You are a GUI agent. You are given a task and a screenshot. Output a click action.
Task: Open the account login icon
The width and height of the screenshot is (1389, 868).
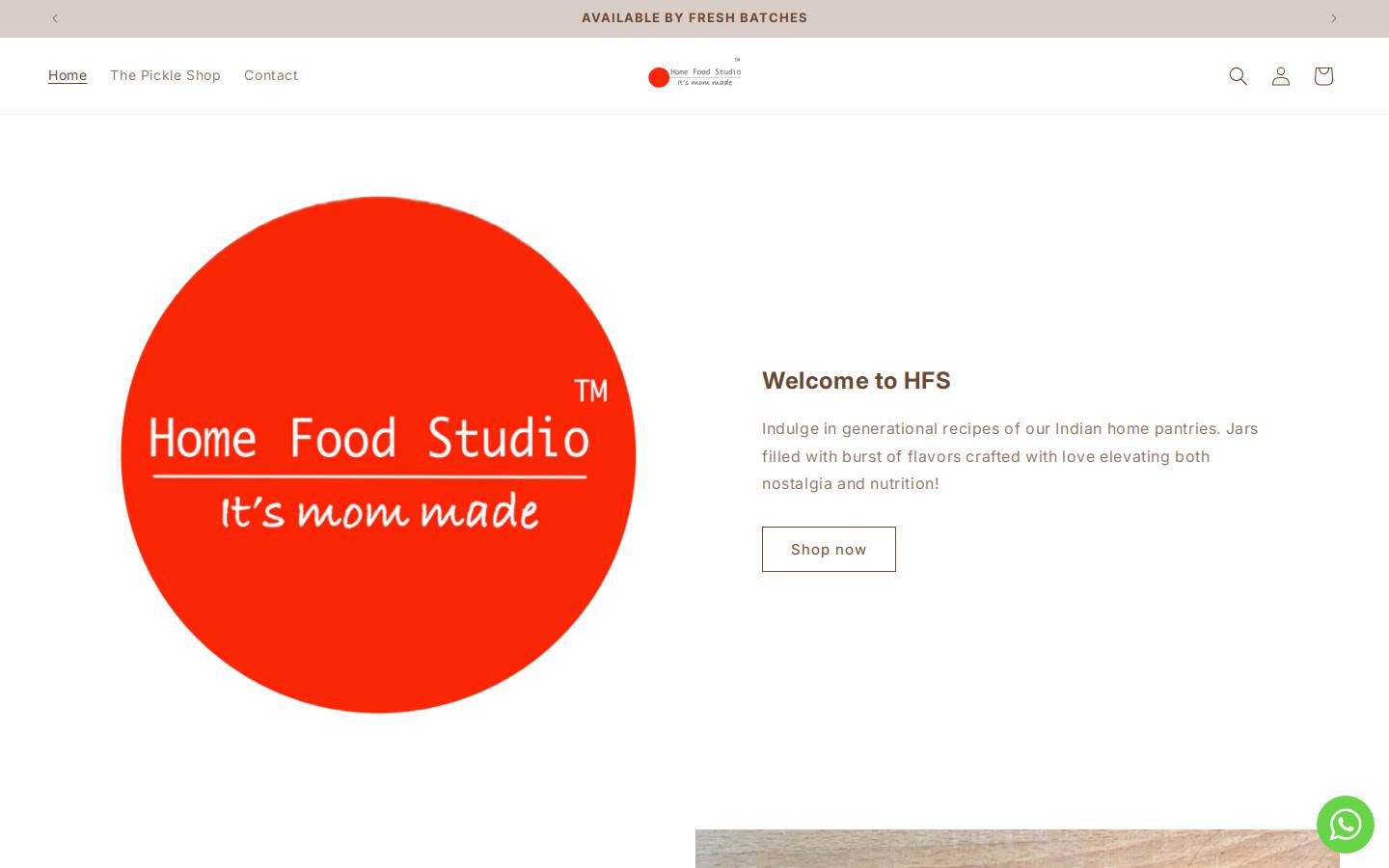point(1280,75)
